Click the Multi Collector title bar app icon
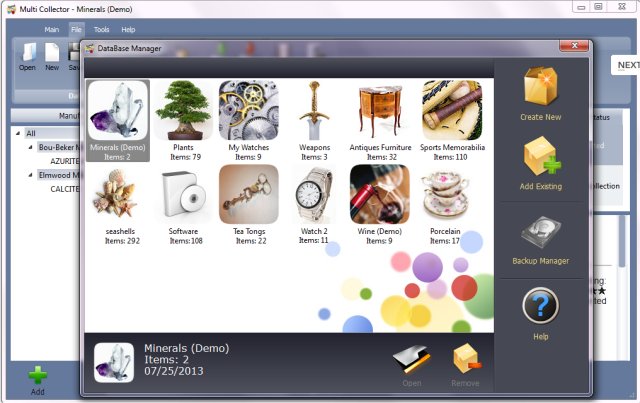 pyautogui.click(x=11, y=9)
